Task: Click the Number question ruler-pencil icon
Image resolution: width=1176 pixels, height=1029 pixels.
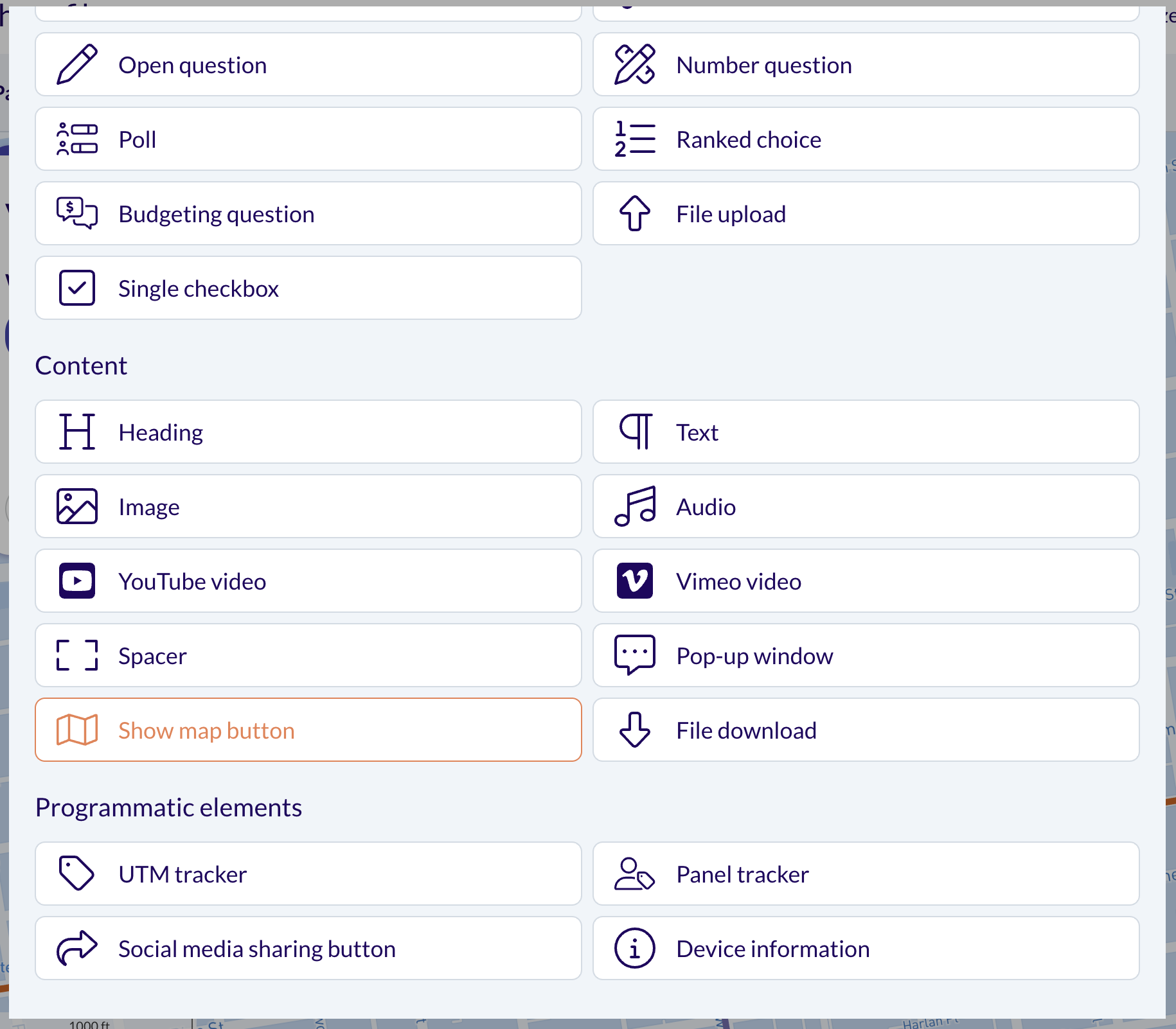Action: point(635,65)
